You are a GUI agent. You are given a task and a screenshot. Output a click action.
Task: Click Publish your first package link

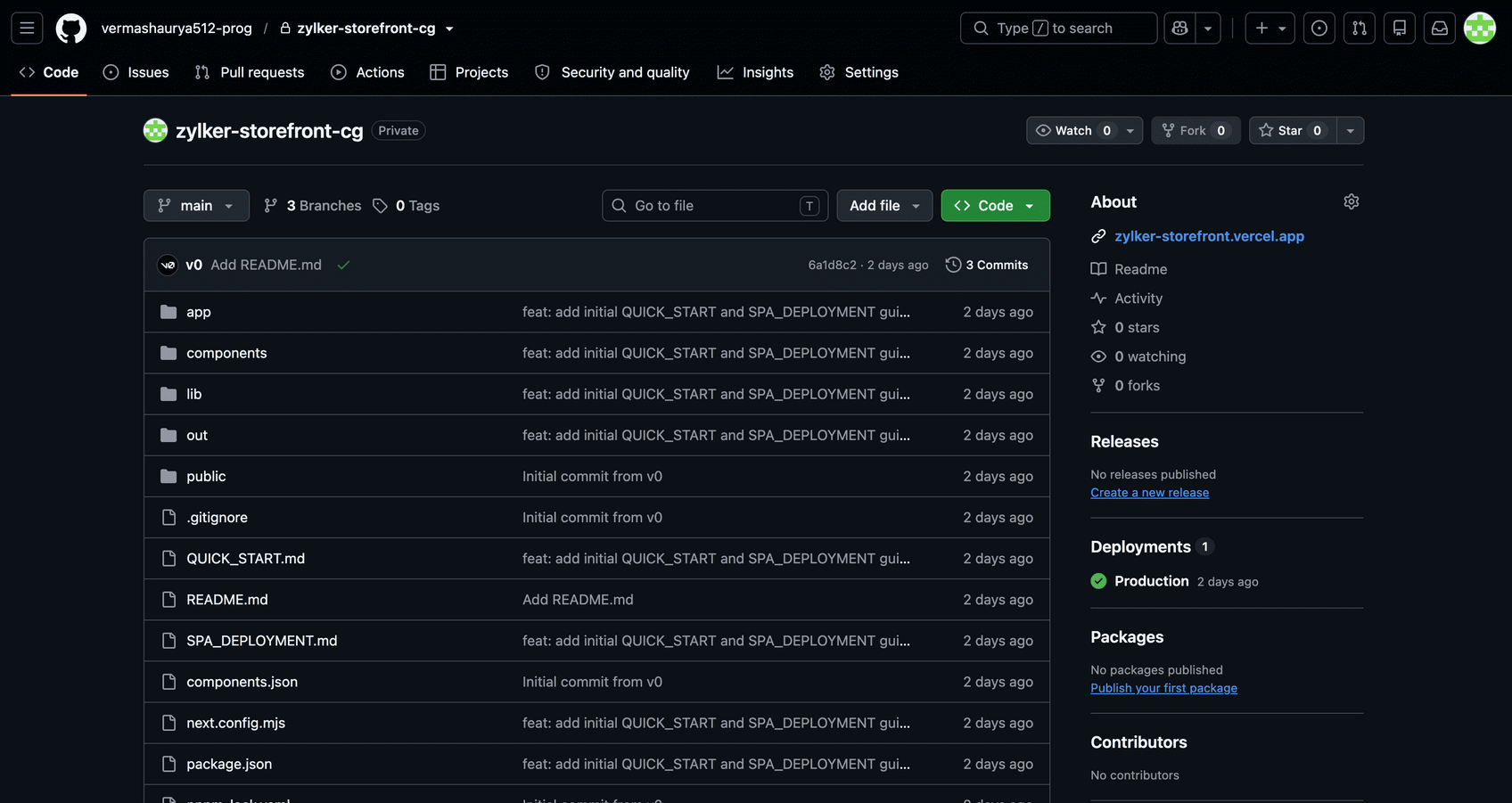1163,688
